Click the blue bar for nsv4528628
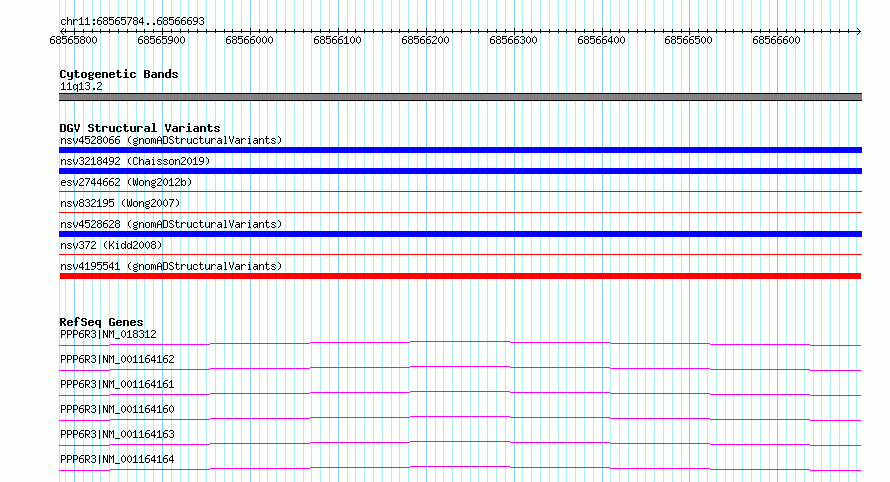 coord(460,234)
